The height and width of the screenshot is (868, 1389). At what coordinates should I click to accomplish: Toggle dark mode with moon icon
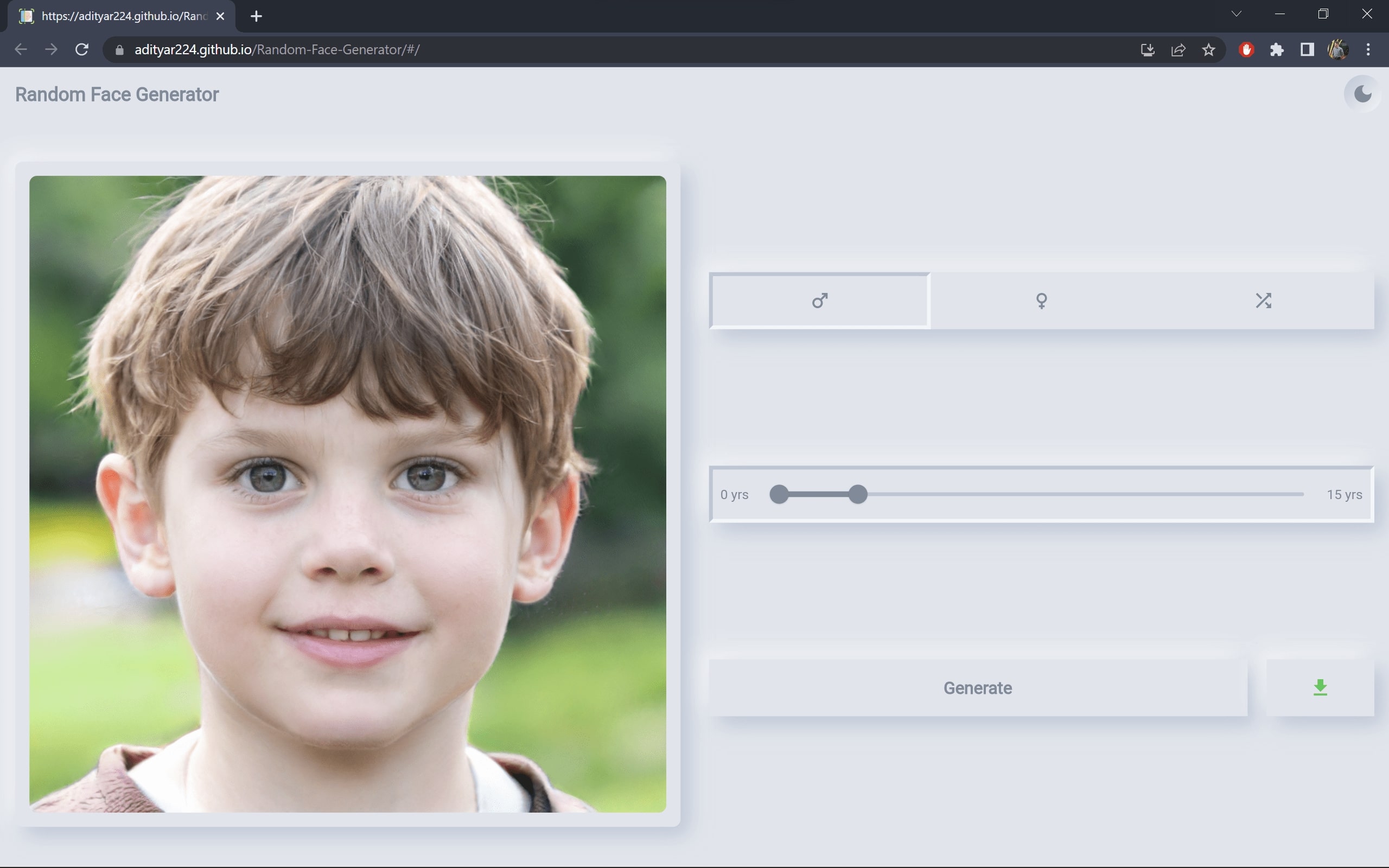coord(1362,93)
